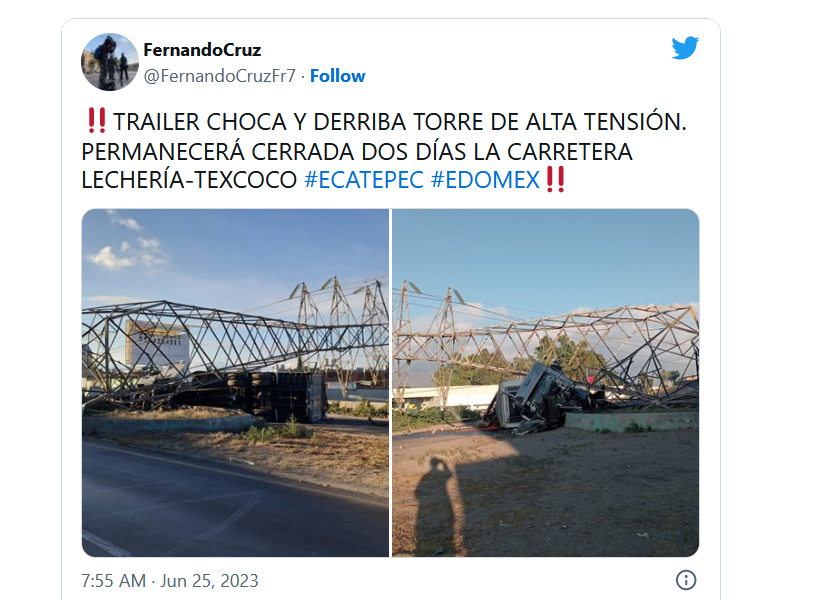Viewport: 821px width, 600px height.
Task: Click the FernandoCruz display name
Action: [202, 50]
